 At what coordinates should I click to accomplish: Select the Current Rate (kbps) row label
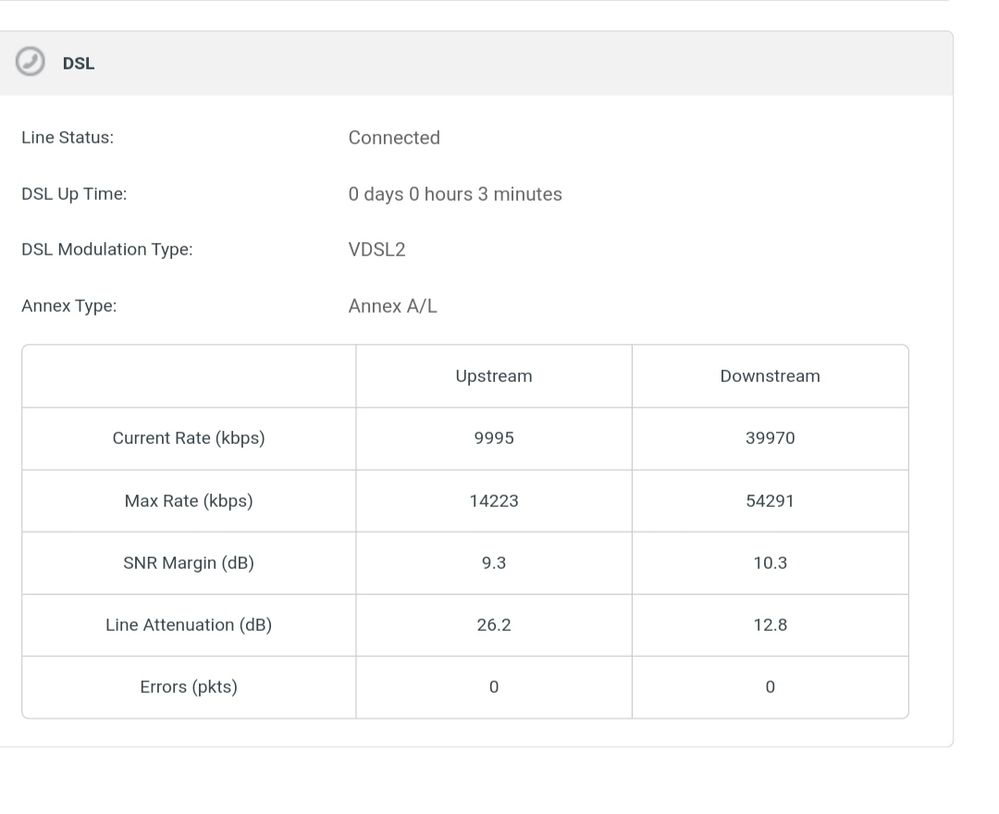(x=188, y=438)
